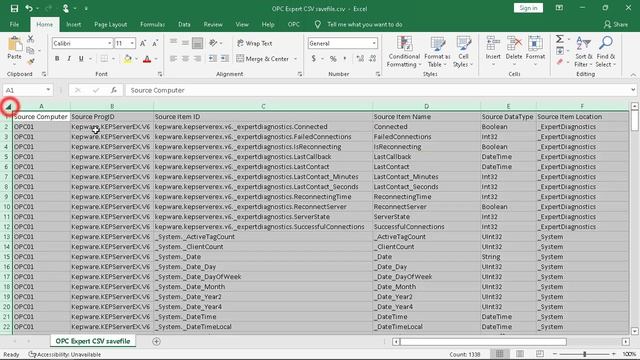The width and height of the screenshot is (640, 360).
Task: Select column C header
Action: click(x=263, y=106)
